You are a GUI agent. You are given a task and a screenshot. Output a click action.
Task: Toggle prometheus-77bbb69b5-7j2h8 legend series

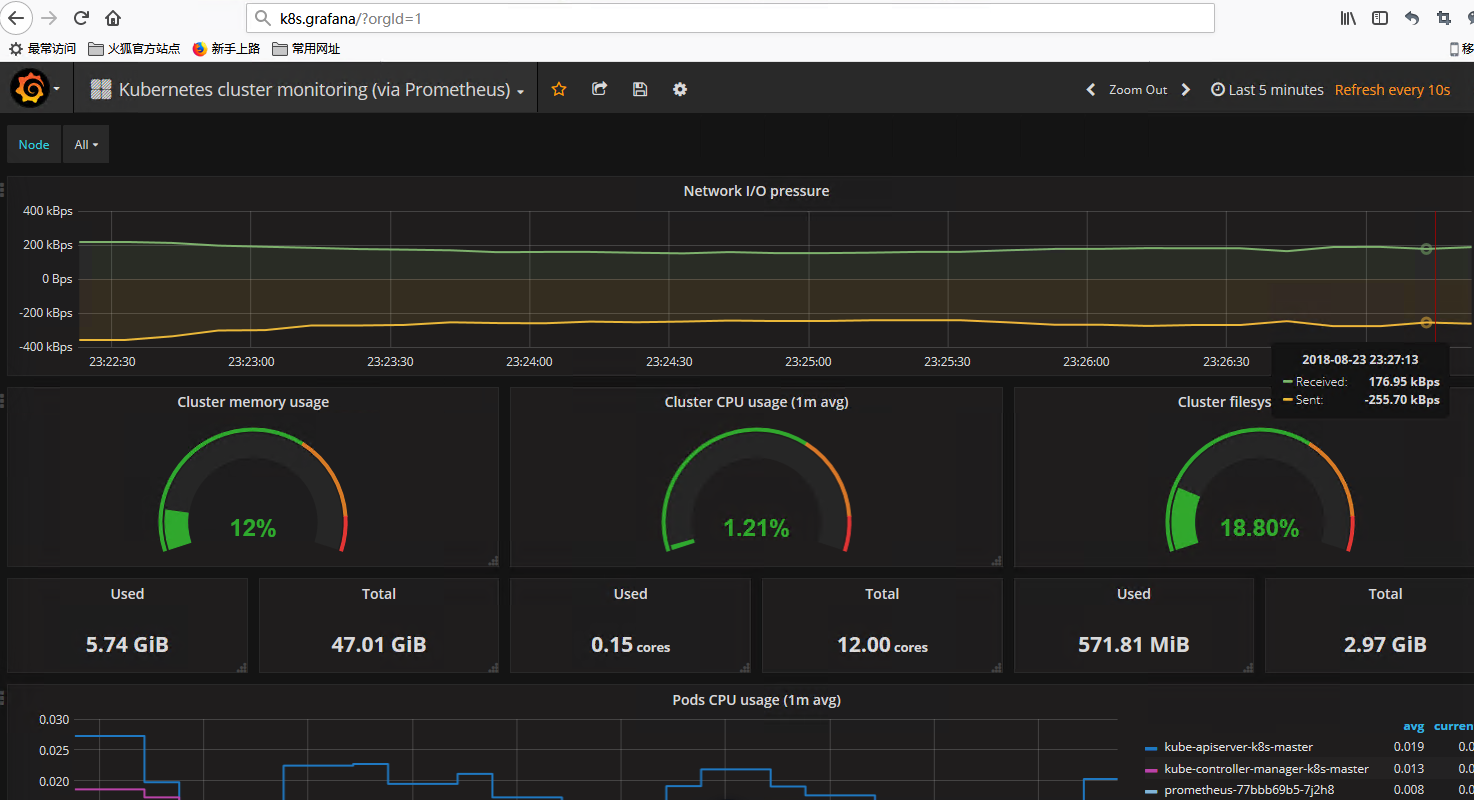pyautogui.click(x=1249, y=790)
